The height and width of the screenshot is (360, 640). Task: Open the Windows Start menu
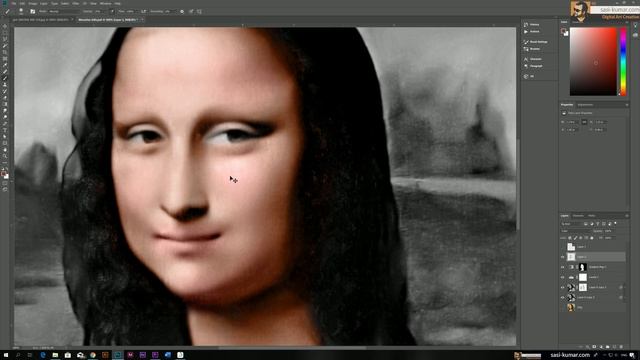click(6, 355)
